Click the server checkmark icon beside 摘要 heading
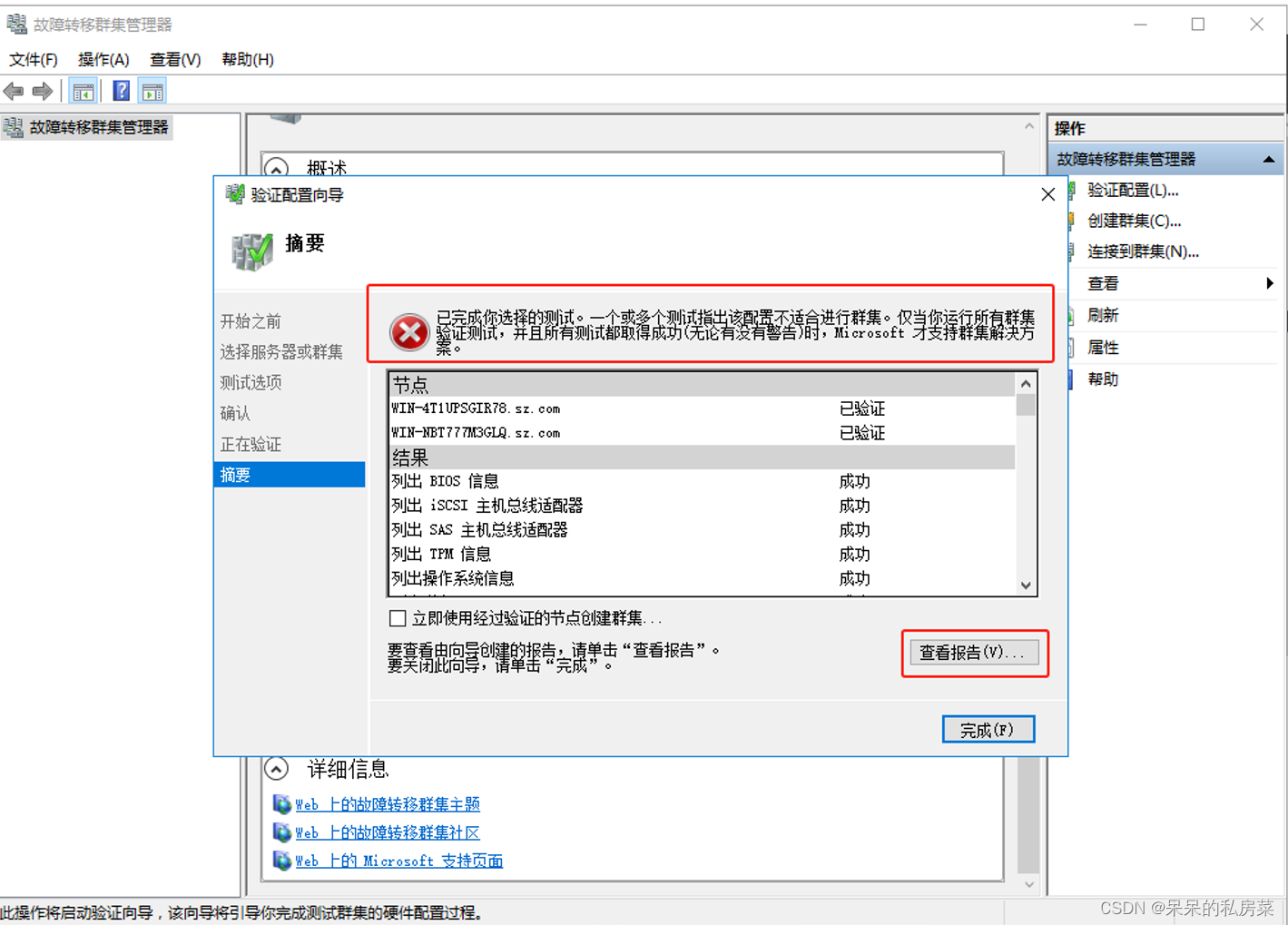1288x925 pixels. click(x=252, y=251)
